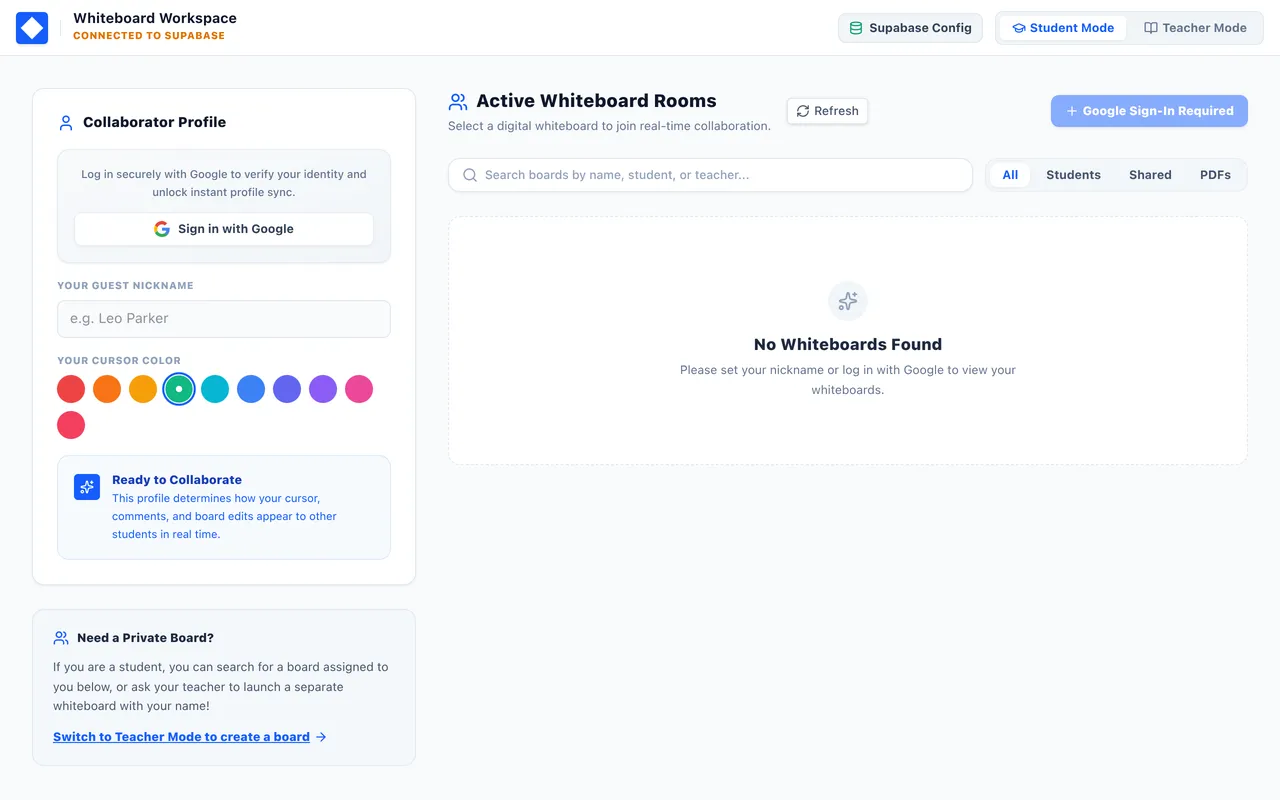1280x800 pixels.
Task: Filter boards by Students
Action: [1073, 175]
